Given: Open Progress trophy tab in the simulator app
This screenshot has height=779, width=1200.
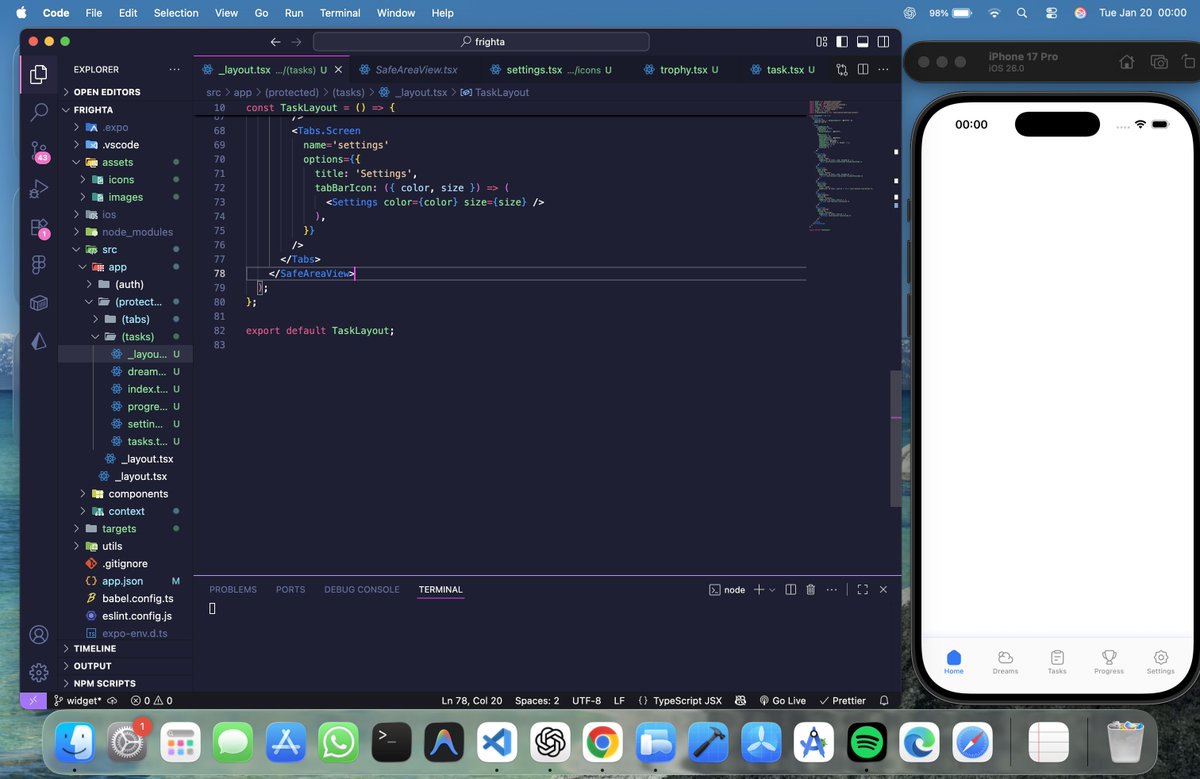Looking at the screenshot, I should [x=1109, y=662].
